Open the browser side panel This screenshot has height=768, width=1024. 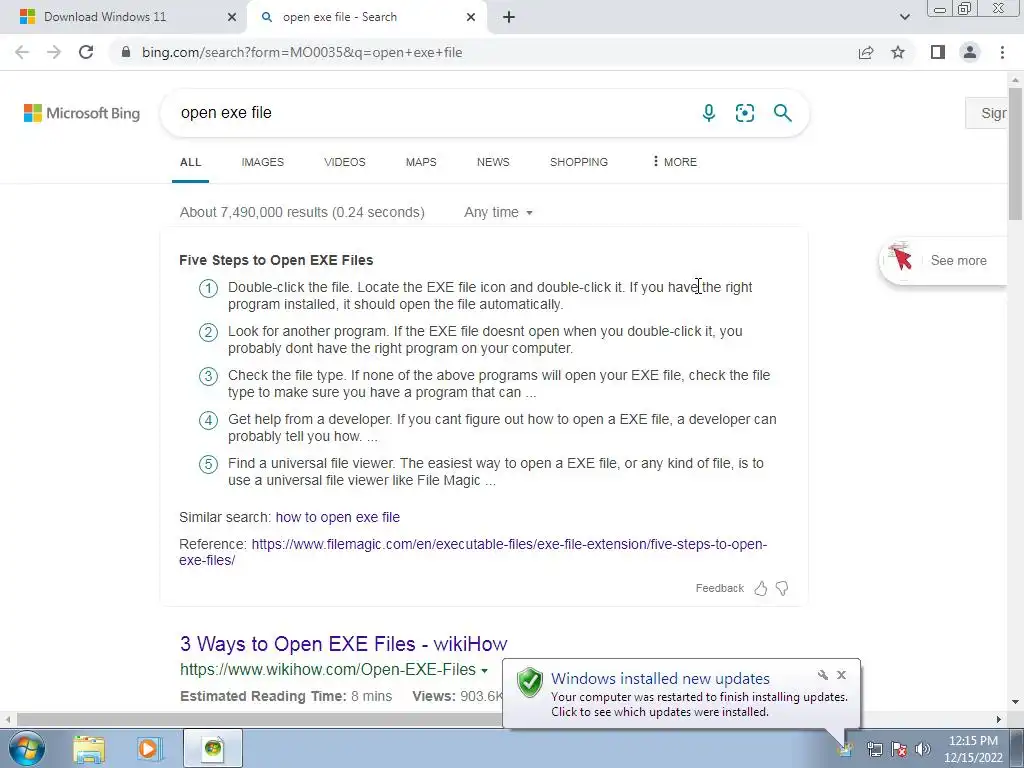938,52
